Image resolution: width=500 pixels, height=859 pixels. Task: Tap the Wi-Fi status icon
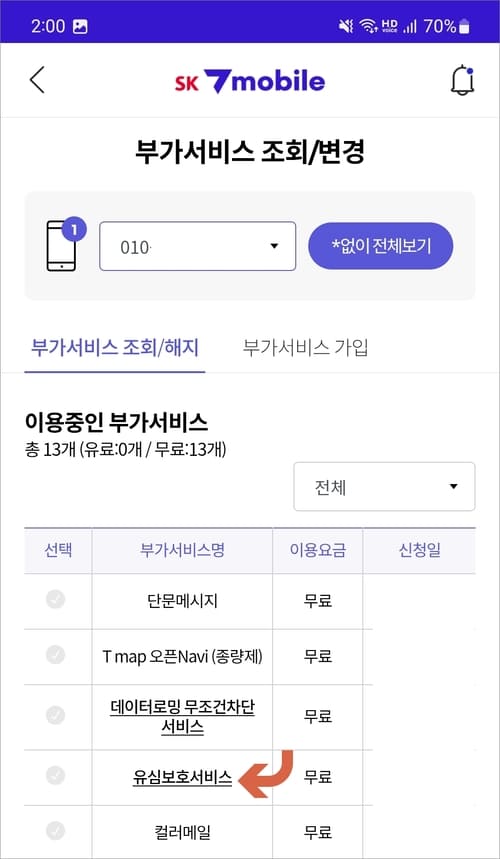tap(369, 26)
